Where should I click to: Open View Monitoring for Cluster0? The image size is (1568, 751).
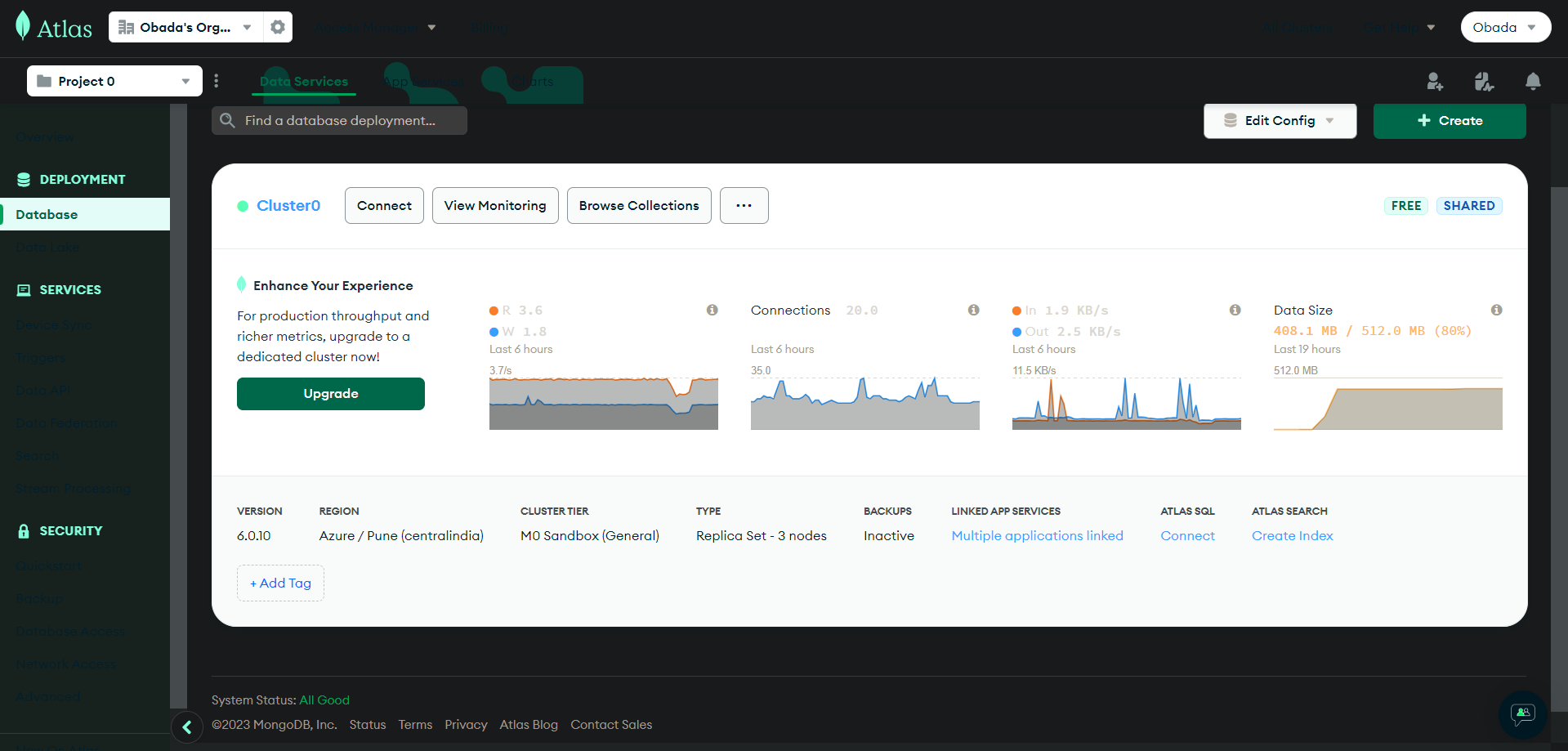[x=495, y=205]
